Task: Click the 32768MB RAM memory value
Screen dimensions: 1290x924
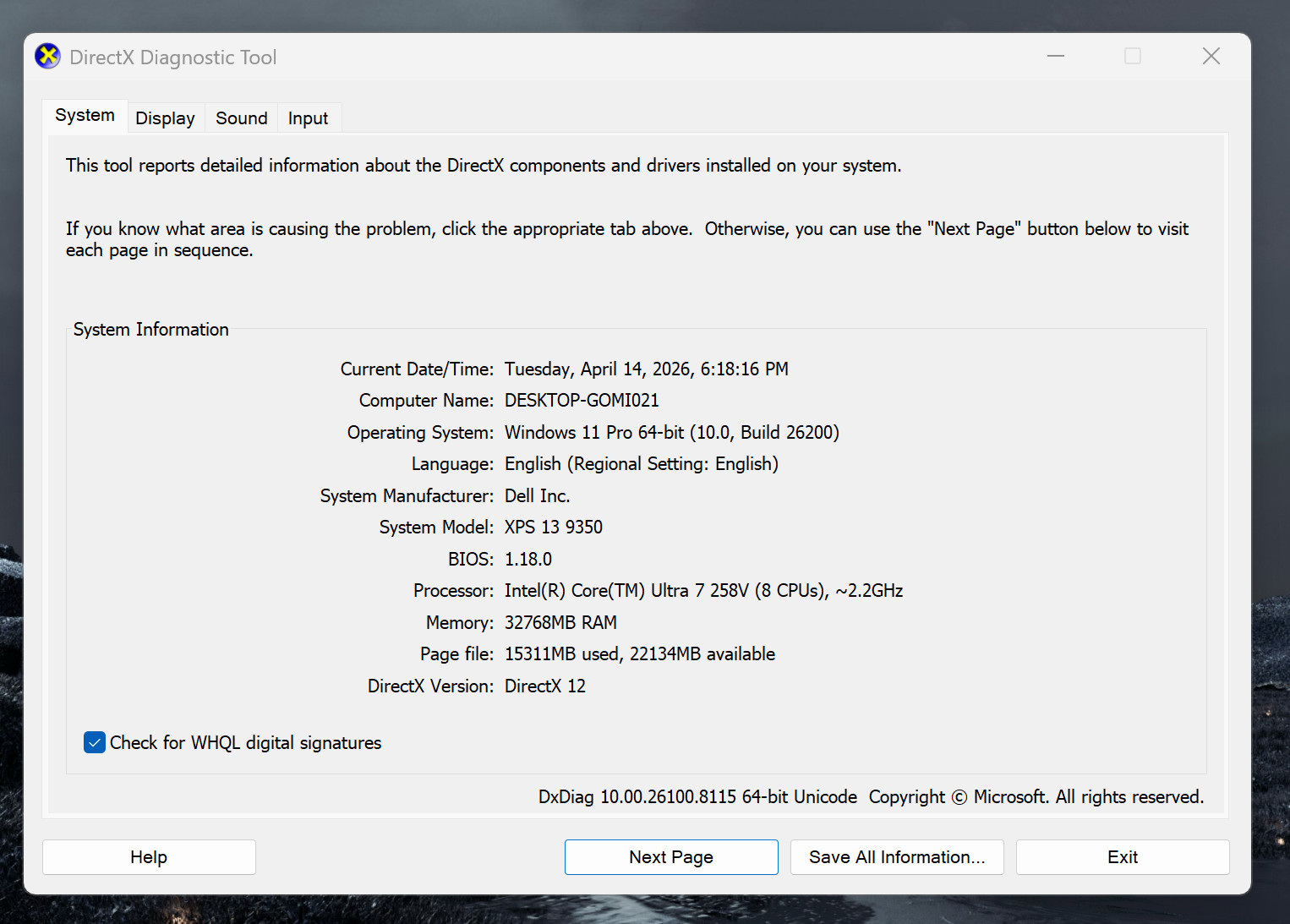Action: [x=560, y=622]
